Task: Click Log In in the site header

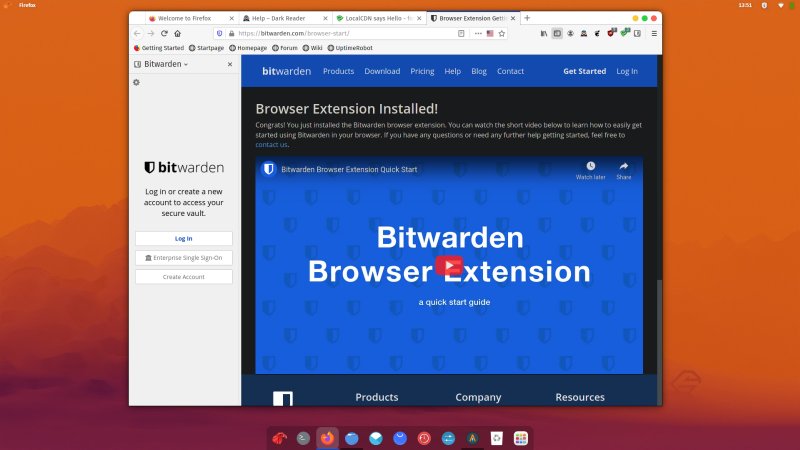Action: click(627, 71)
